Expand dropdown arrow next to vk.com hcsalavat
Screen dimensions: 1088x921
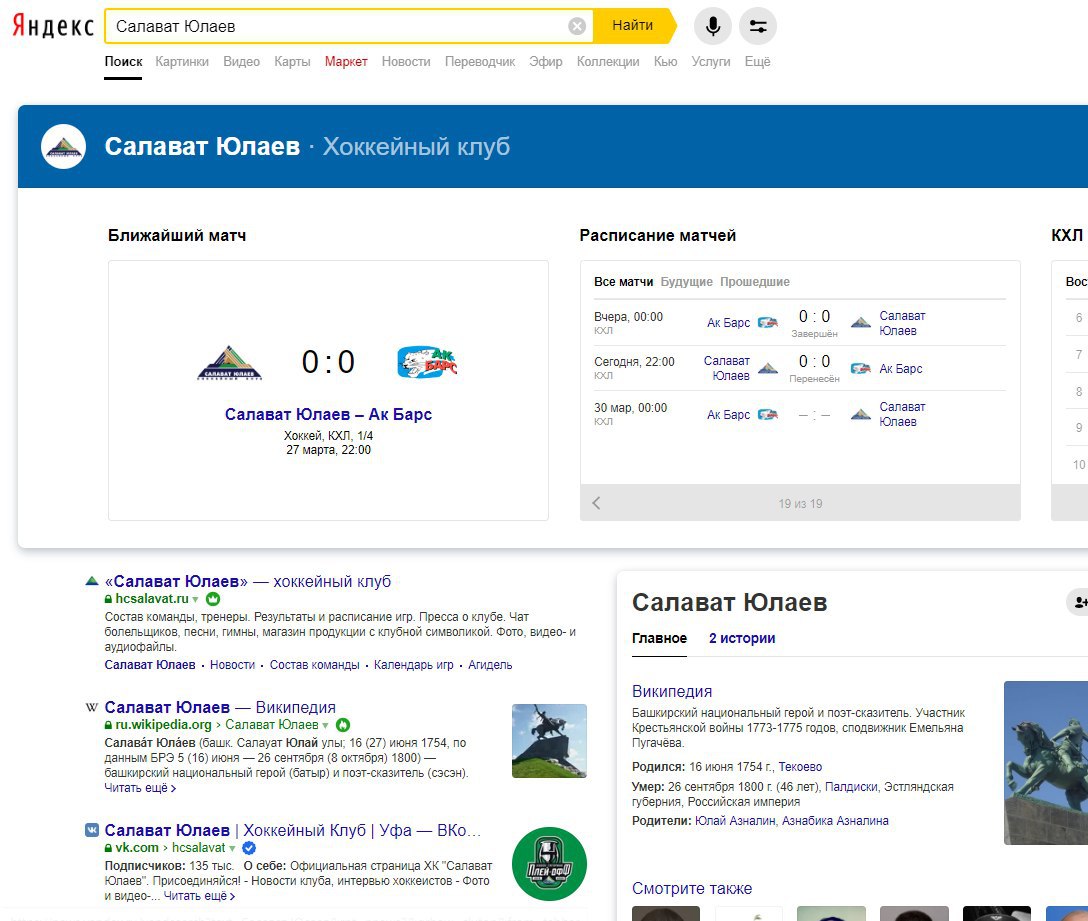(x=232, y=849)
